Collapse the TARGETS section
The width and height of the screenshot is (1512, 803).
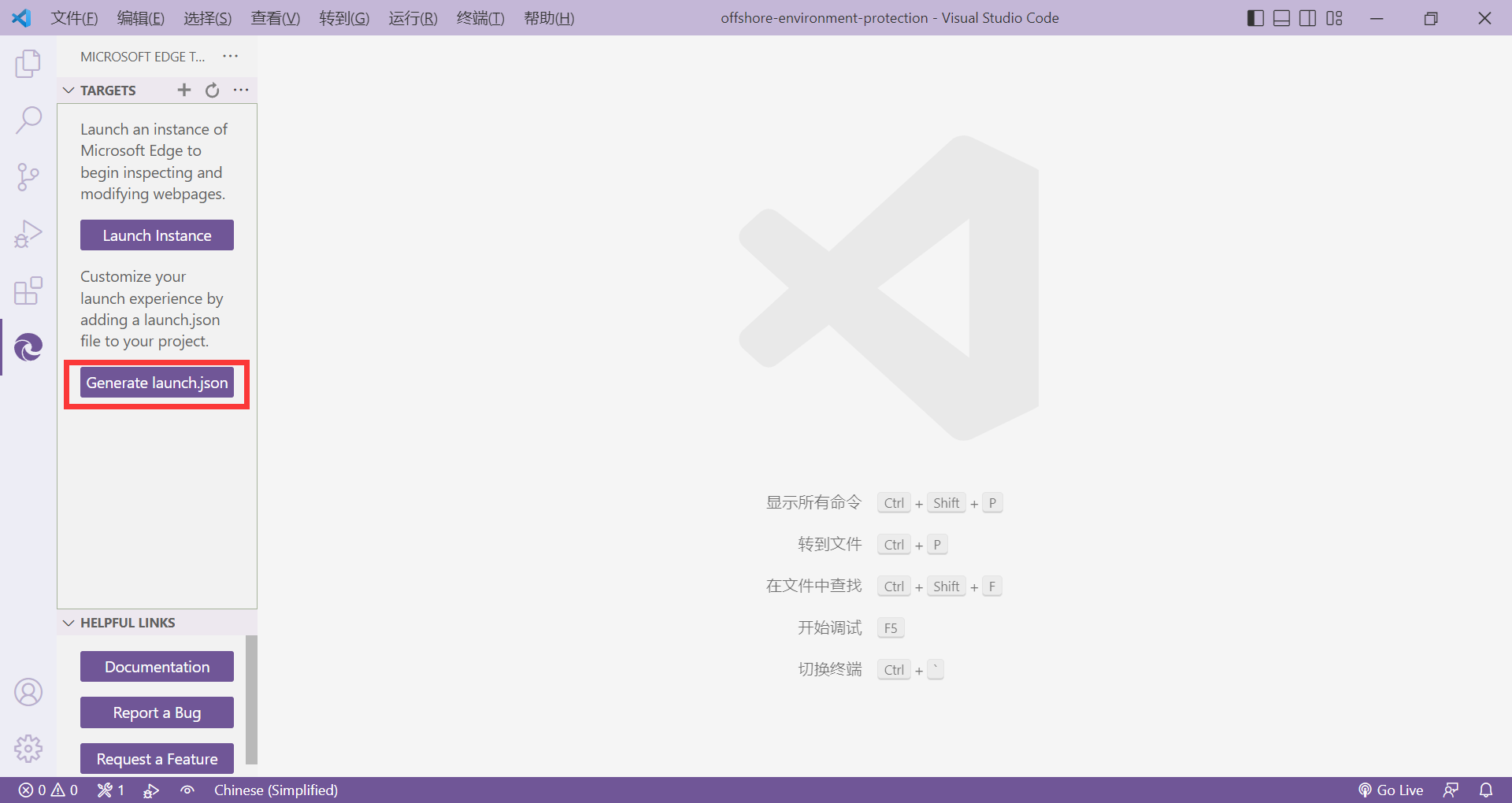69,90
